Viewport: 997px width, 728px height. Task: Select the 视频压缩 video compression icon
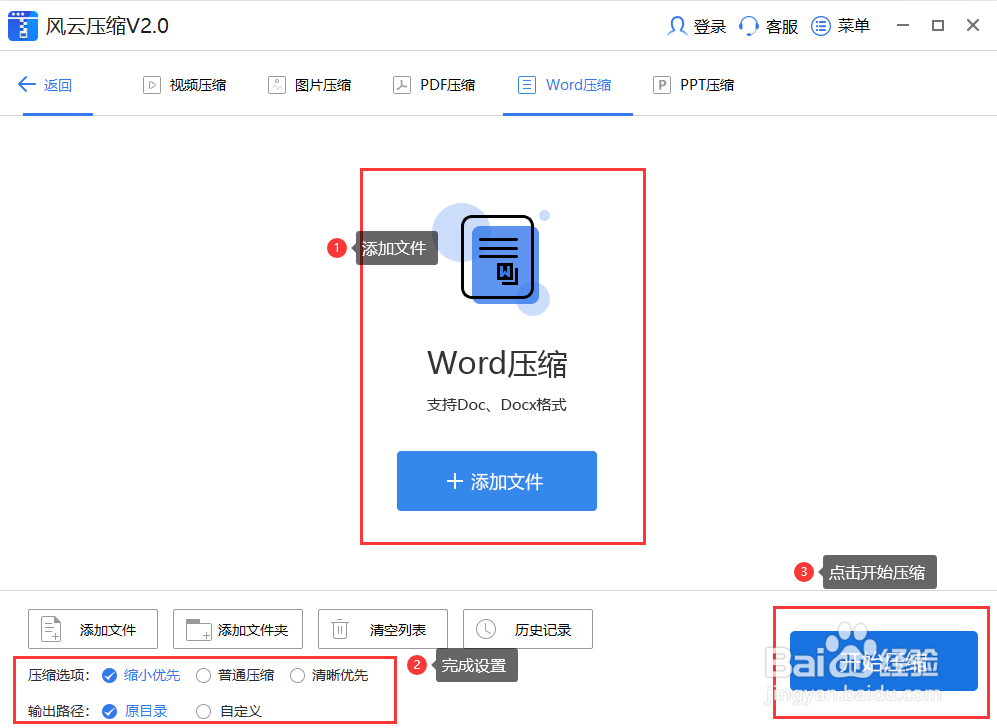152,84
